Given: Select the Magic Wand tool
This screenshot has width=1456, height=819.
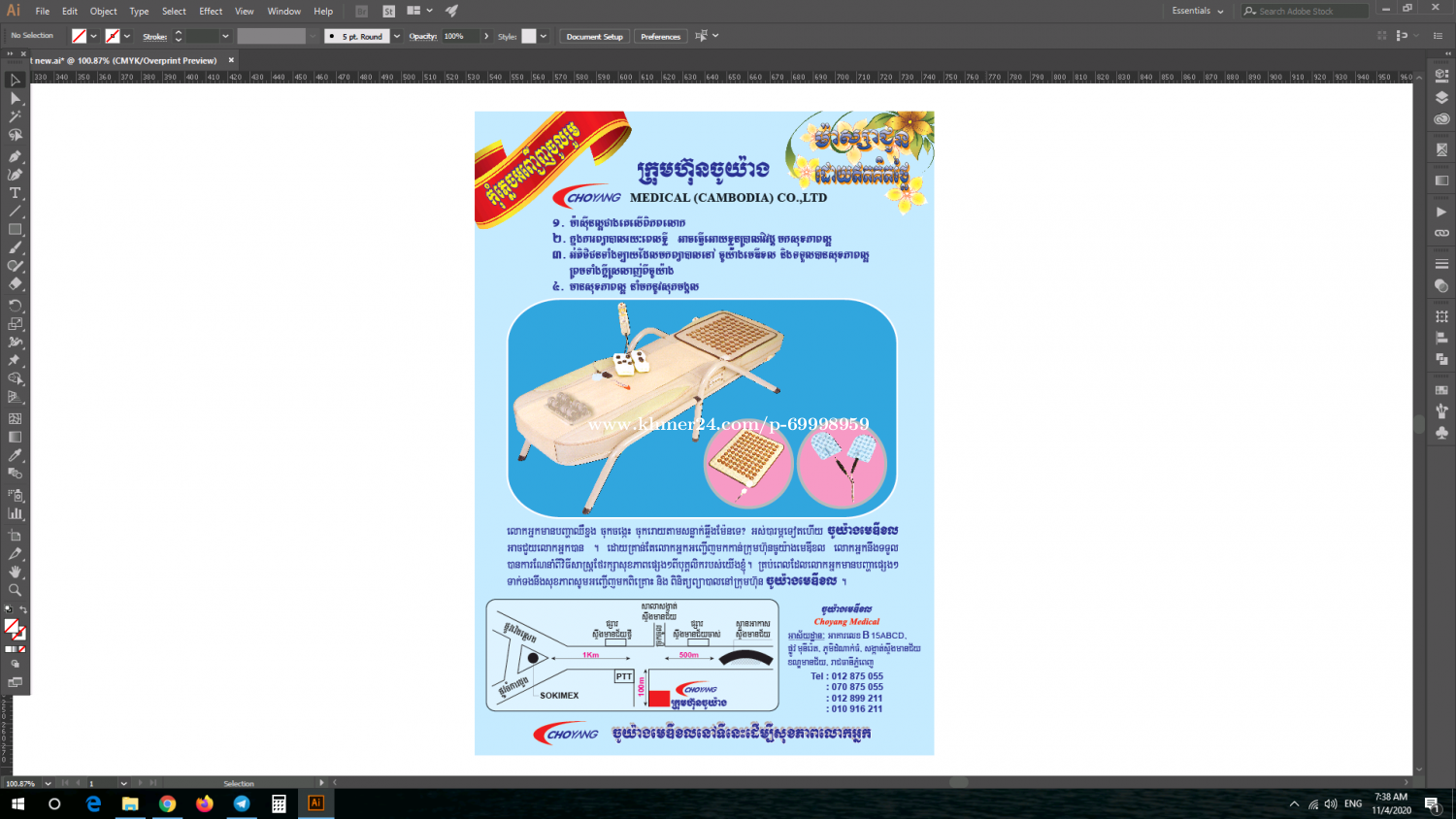Looking at the screenshot, I should click(15, 116).
